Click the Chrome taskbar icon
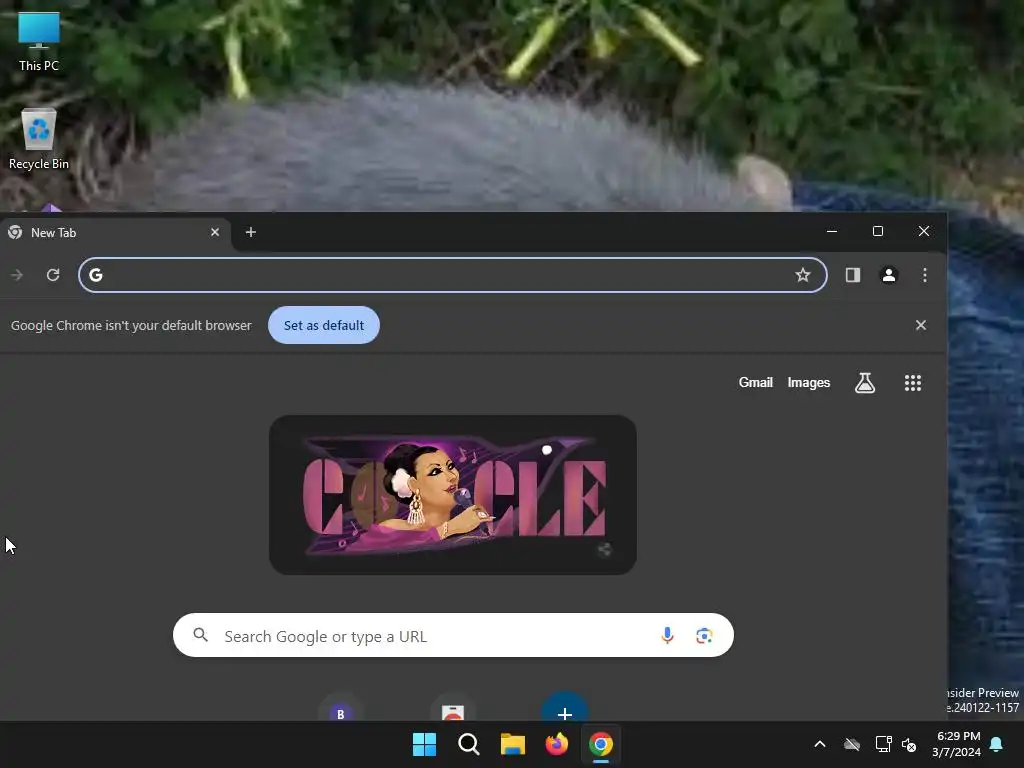The image size is (1024, 768). tap(601, 744)
